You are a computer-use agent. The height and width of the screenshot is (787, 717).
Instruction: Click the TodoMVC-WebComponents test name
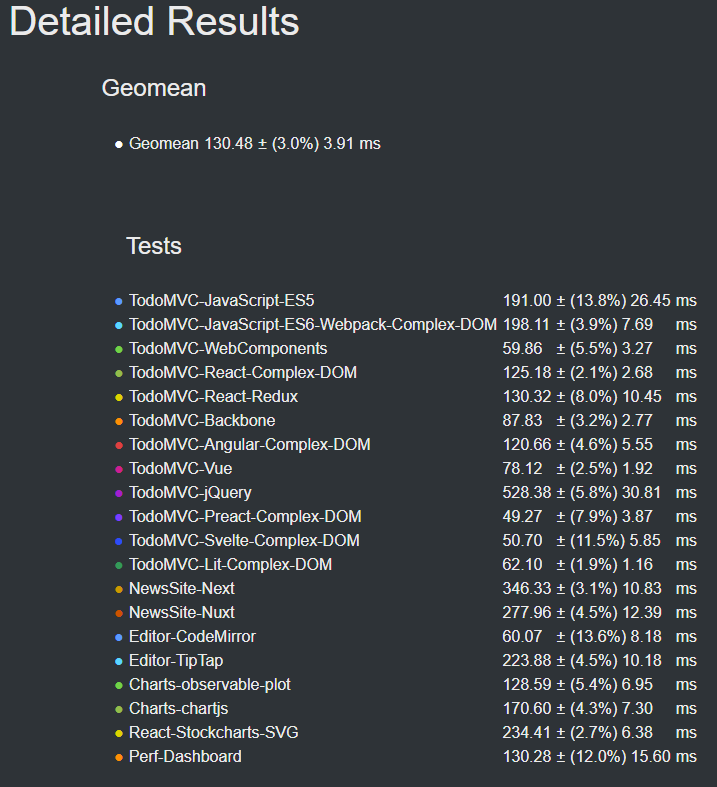coord(228,349)
